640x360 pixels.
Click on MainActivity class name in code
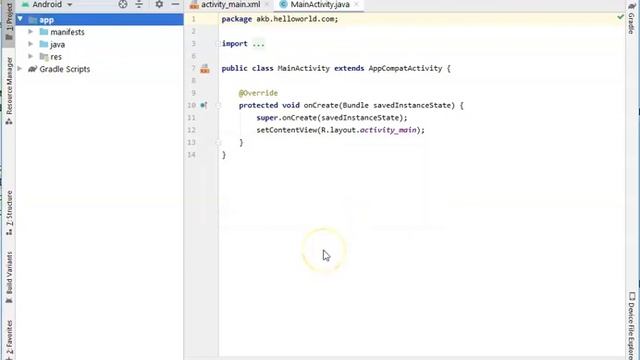coord(303,69)
